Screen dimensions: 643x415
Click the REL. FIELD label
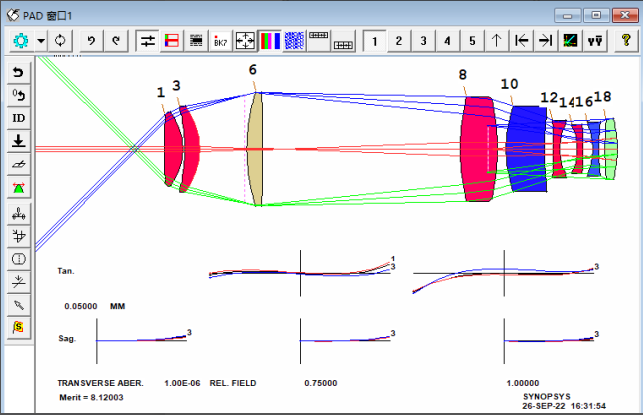(x=233, y=383)
